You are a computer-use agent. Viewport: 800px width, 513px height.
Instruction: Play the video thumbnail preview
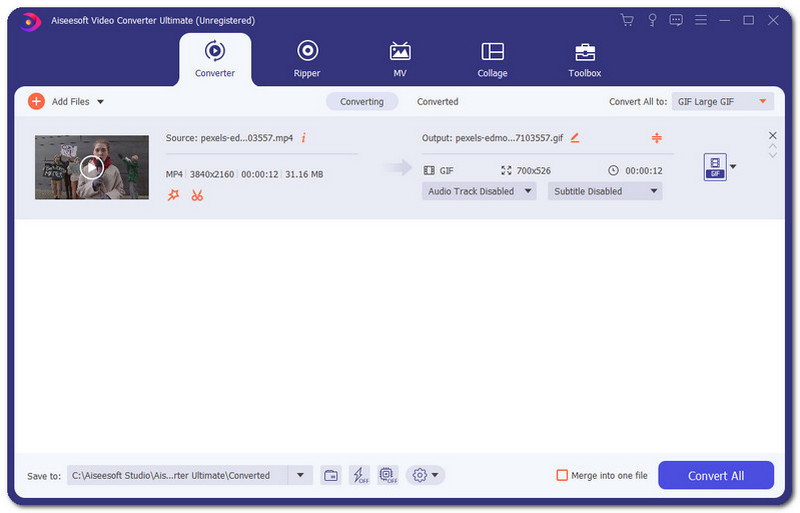pyautogui.click(x=91, y=167)
